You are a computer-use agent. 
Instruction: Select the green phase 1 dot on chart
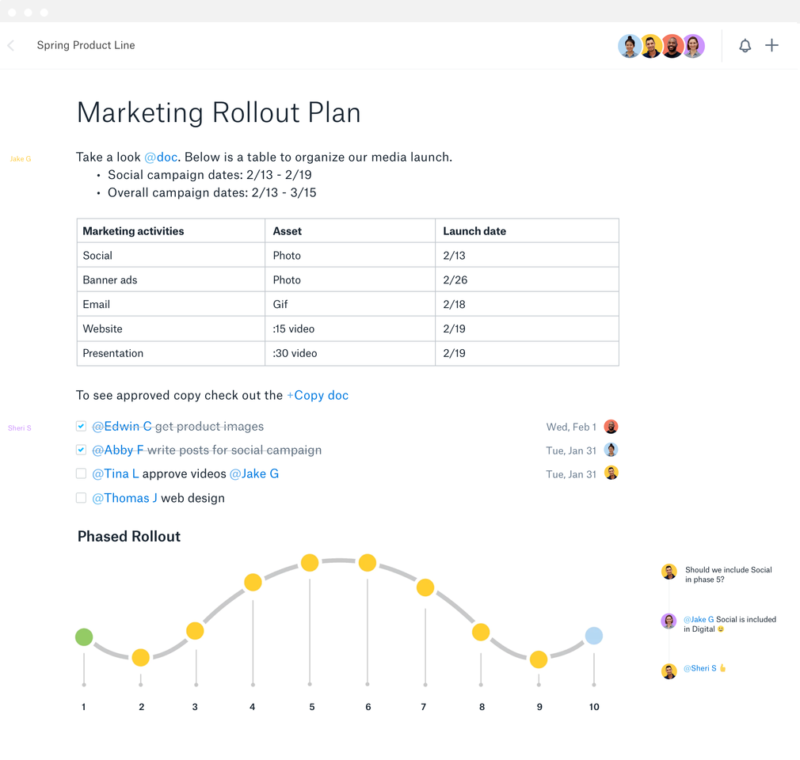click(x=84, y=637)
